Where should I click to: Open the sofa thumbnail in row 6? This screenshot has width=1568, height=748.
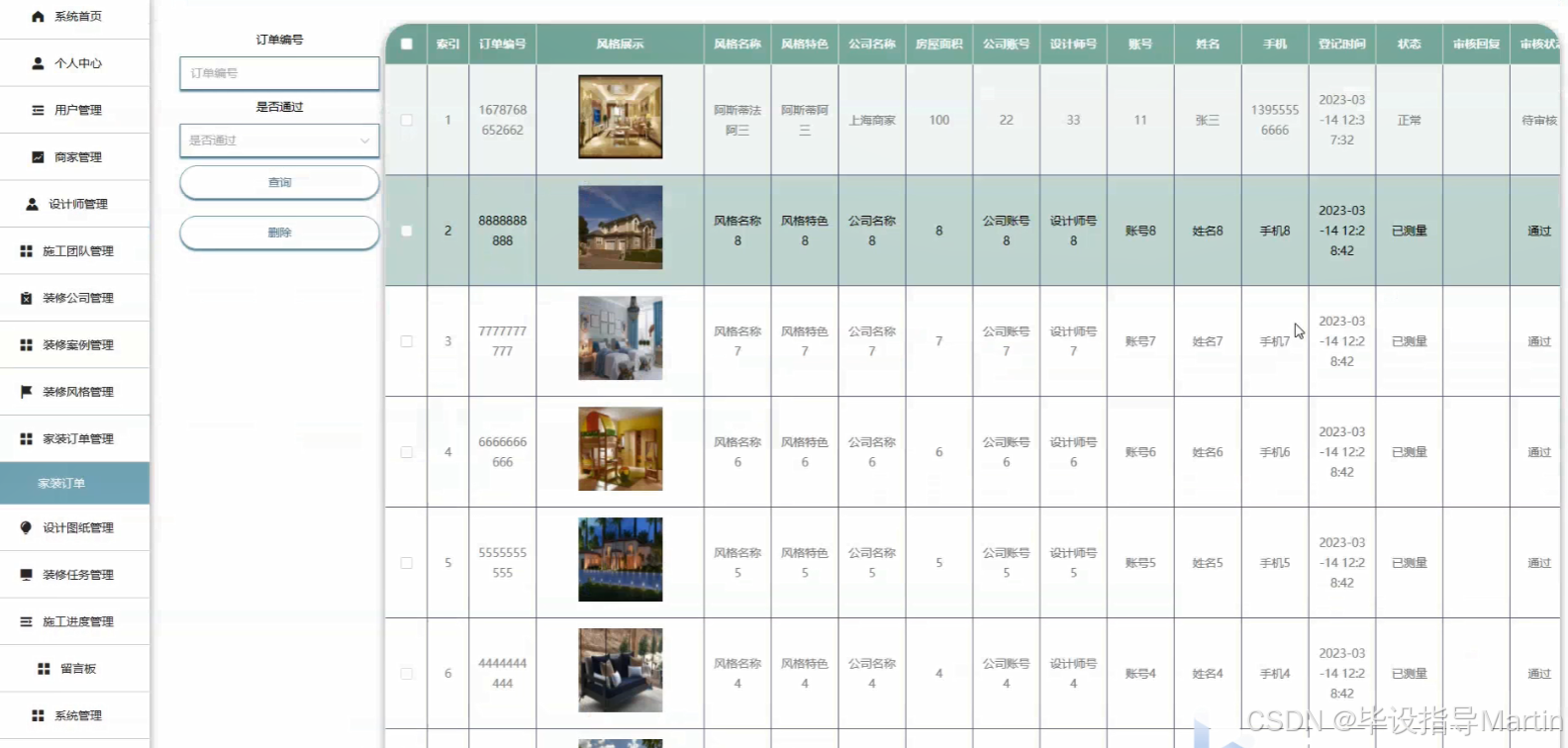click(x=621, y=671)
